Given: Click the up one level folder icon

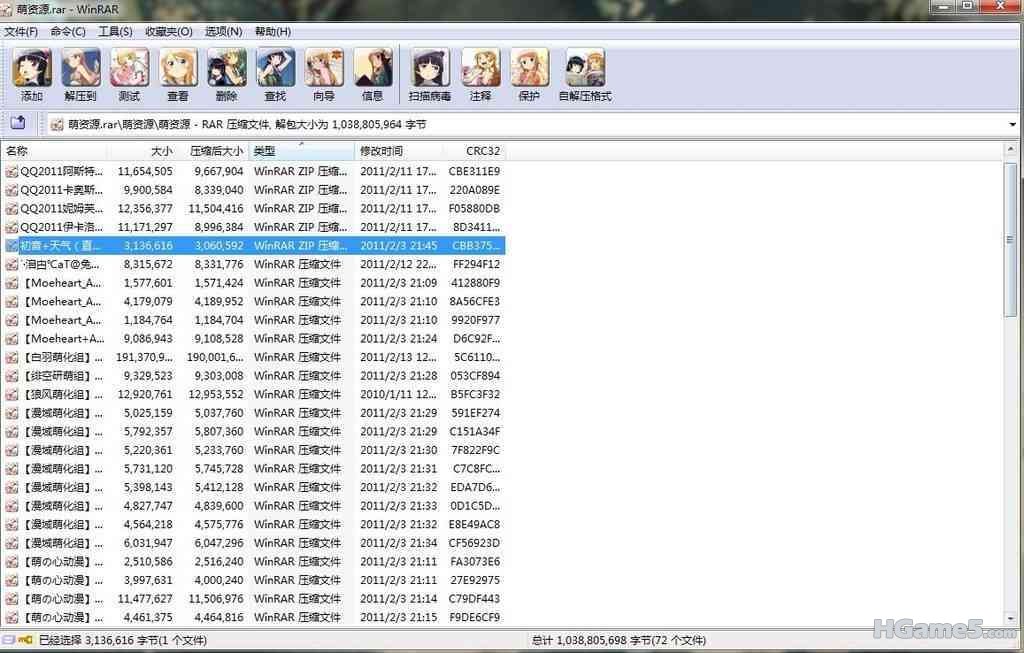Looking at the screenshot, I should pyautogui.click(x=18, y=124).
